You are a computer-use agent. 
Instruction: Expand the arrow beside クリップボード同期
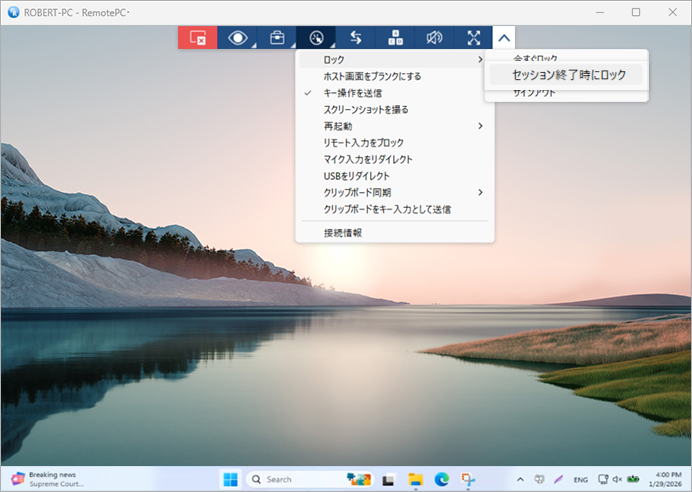pyautogui.click(x=480, y=192)
